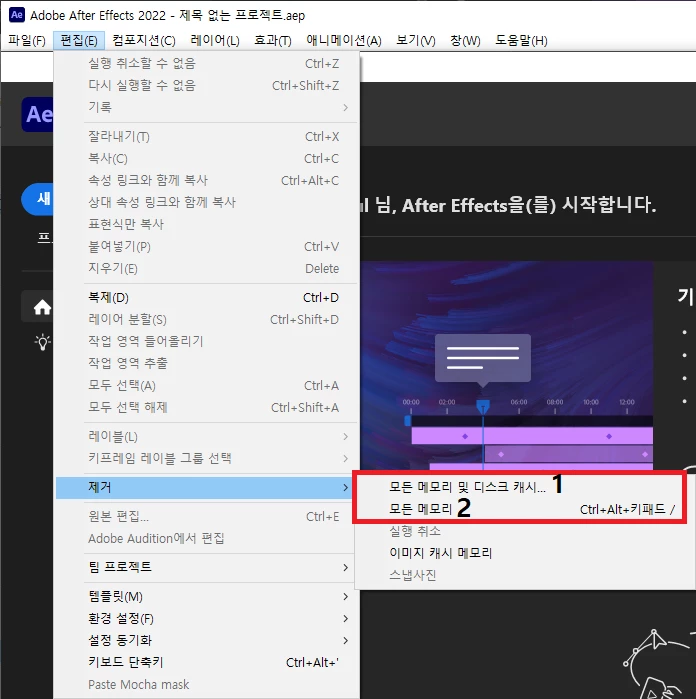Viewport: 696px width, 699px height.
Task: Open the 애니메이션(A) menu
Action: tap(343, 41)
